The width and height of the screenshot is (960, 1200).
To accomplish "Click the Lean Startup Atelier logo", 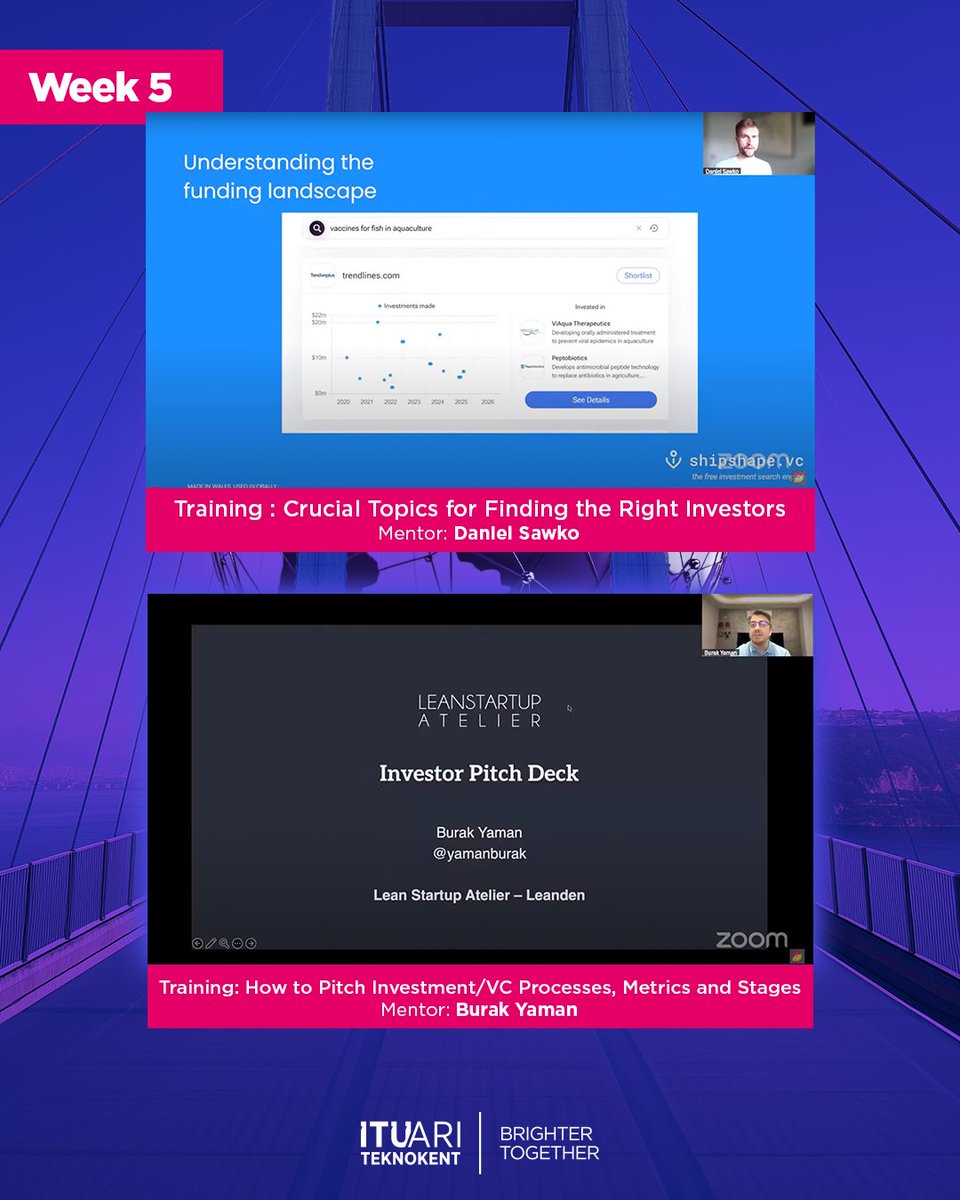I will (x=480, y=711).
